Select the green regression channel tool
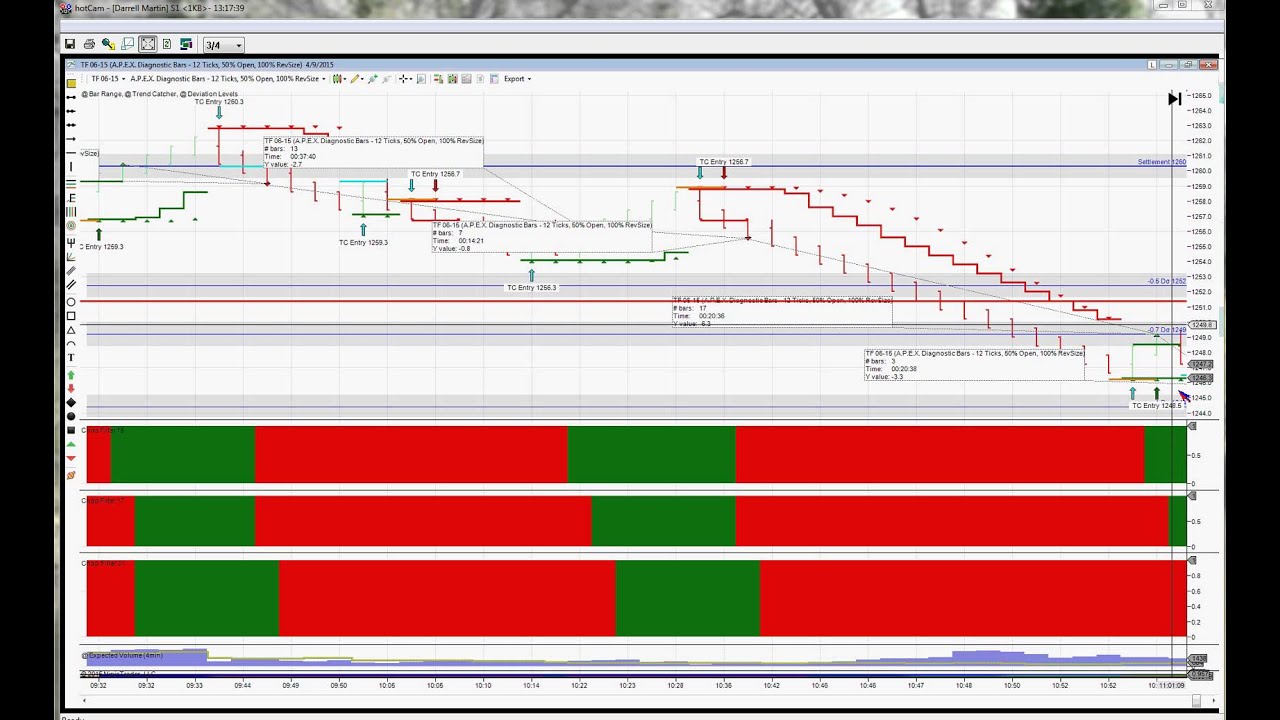The image size is (1280, 720). (x=71, y=182)
